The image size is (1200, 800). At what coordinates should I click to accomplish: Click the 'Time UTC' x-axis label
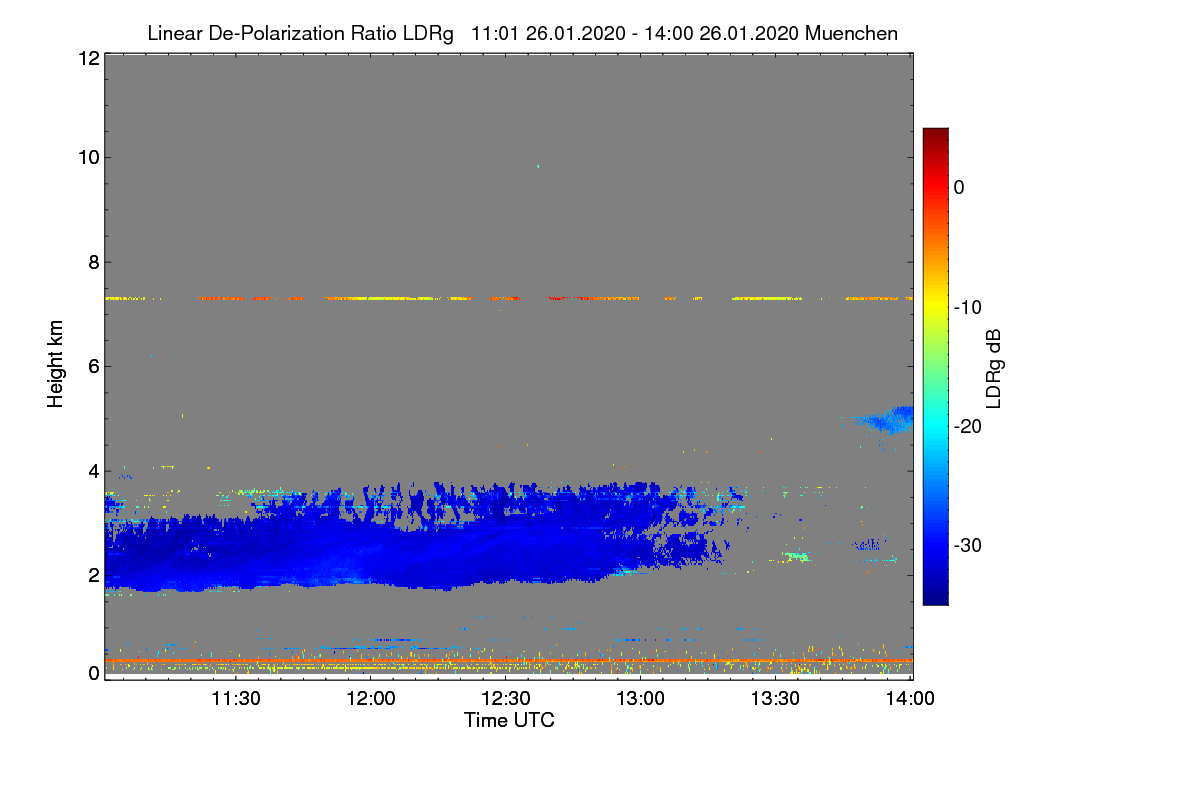[x=509, y=719]
